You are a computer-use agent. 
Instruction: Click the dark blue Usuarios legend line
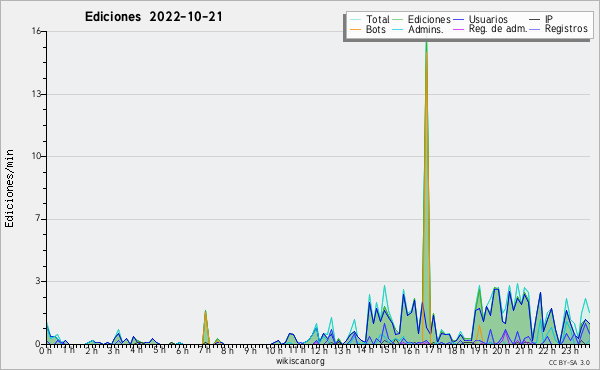(x=458, y=20)
